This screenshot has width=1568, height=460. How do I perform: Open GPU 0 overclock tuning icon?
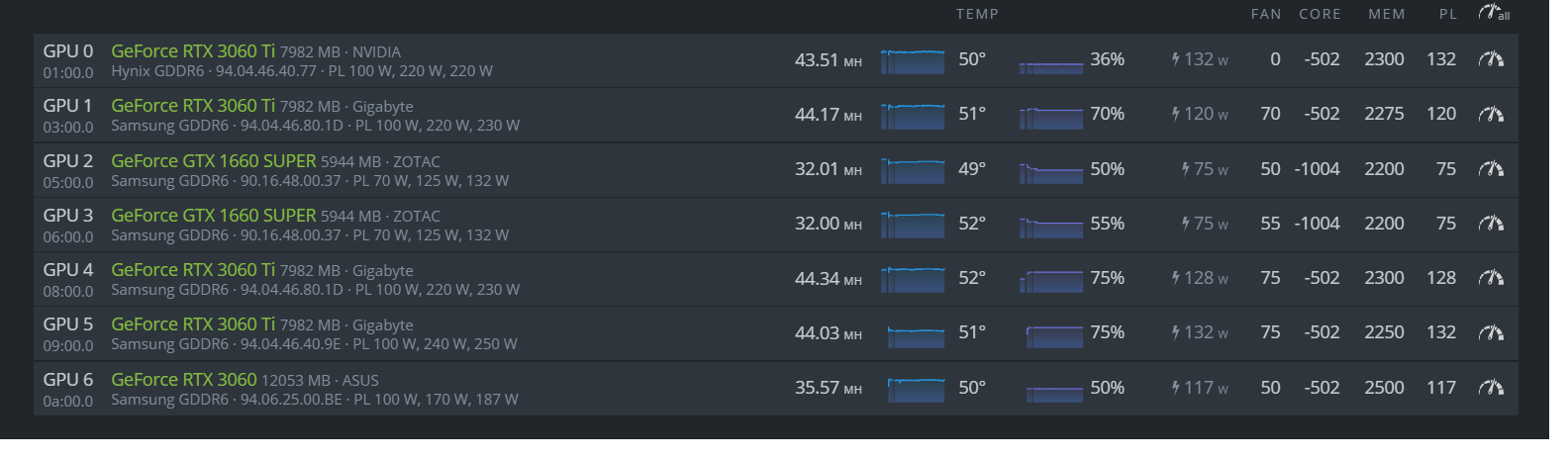point(1491,59)
